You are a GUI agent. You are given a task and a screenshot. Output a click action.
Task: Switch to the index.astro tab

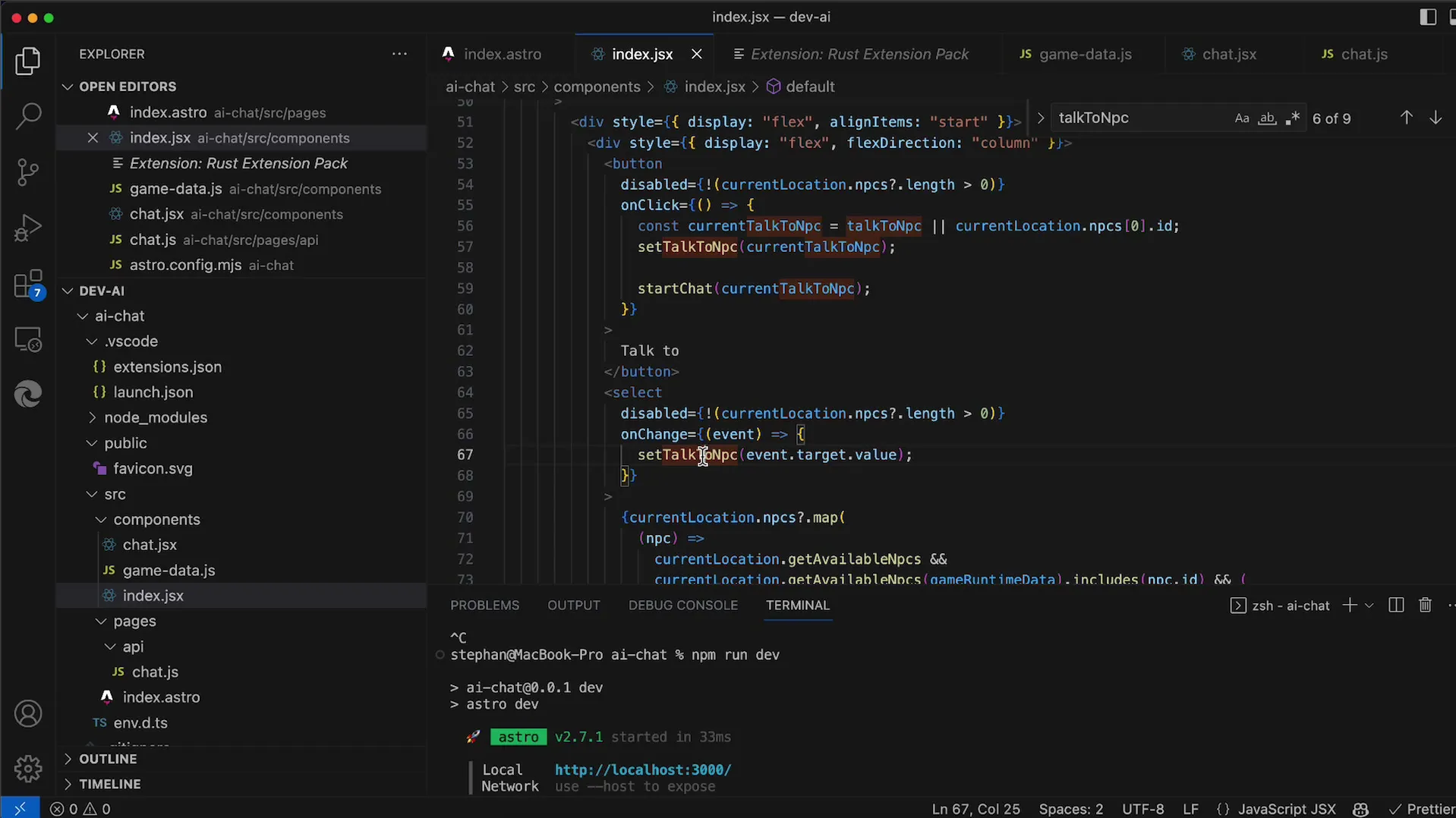click(x=501, y=54)
